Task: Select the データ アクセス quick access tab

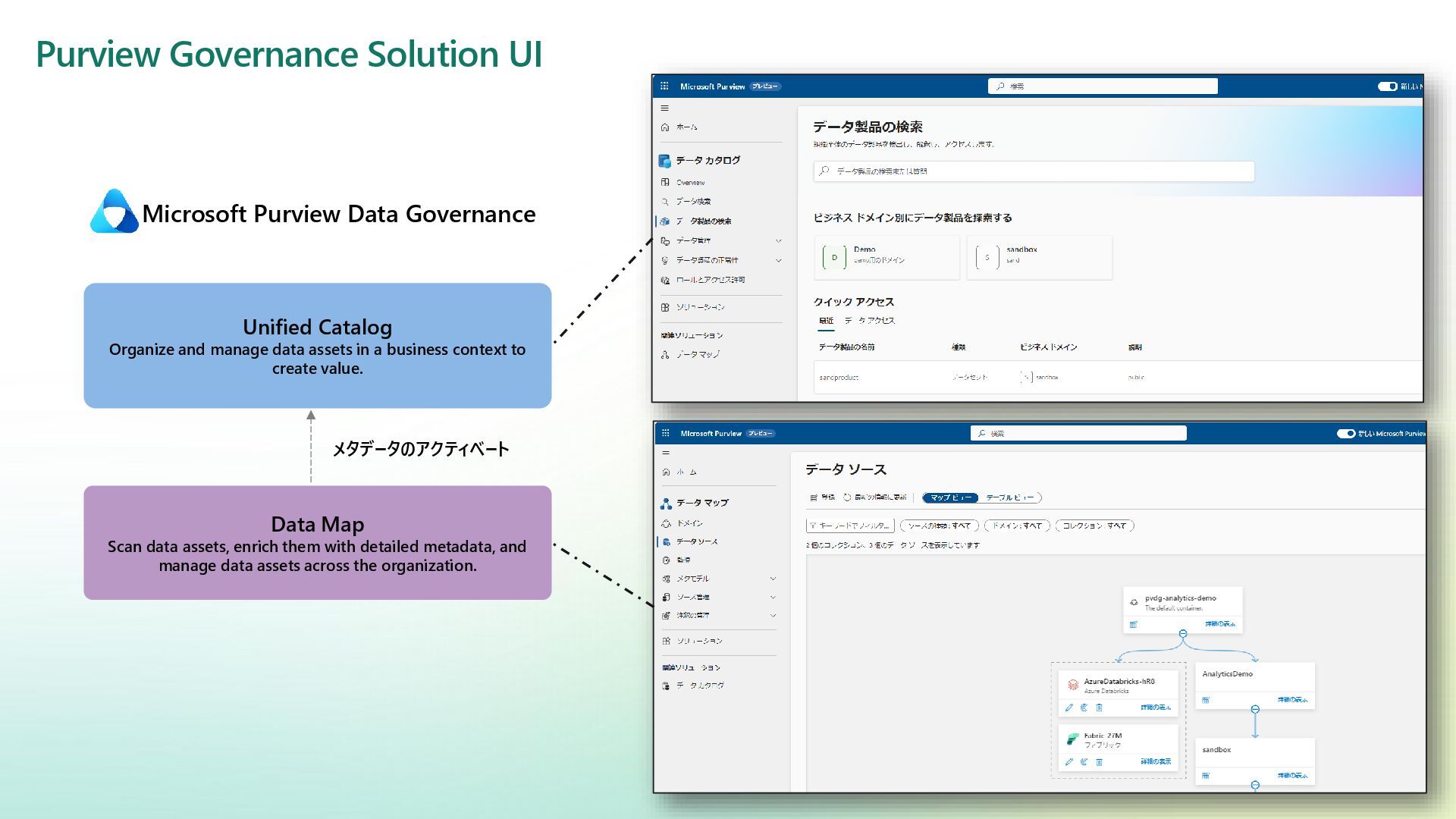Action: click(870, 321)
